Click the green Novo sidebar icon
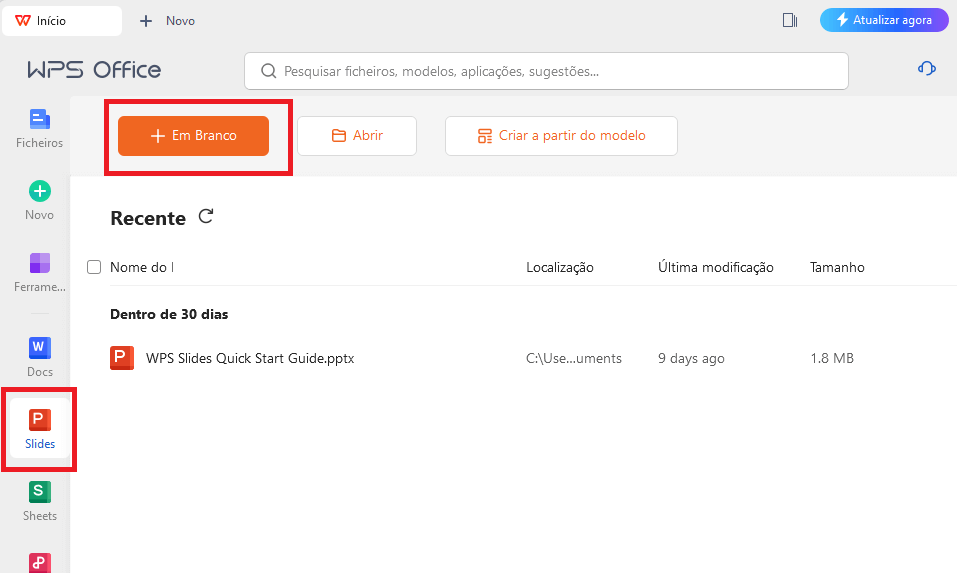This screenshot has width=957, height=573. click(39, 199)
